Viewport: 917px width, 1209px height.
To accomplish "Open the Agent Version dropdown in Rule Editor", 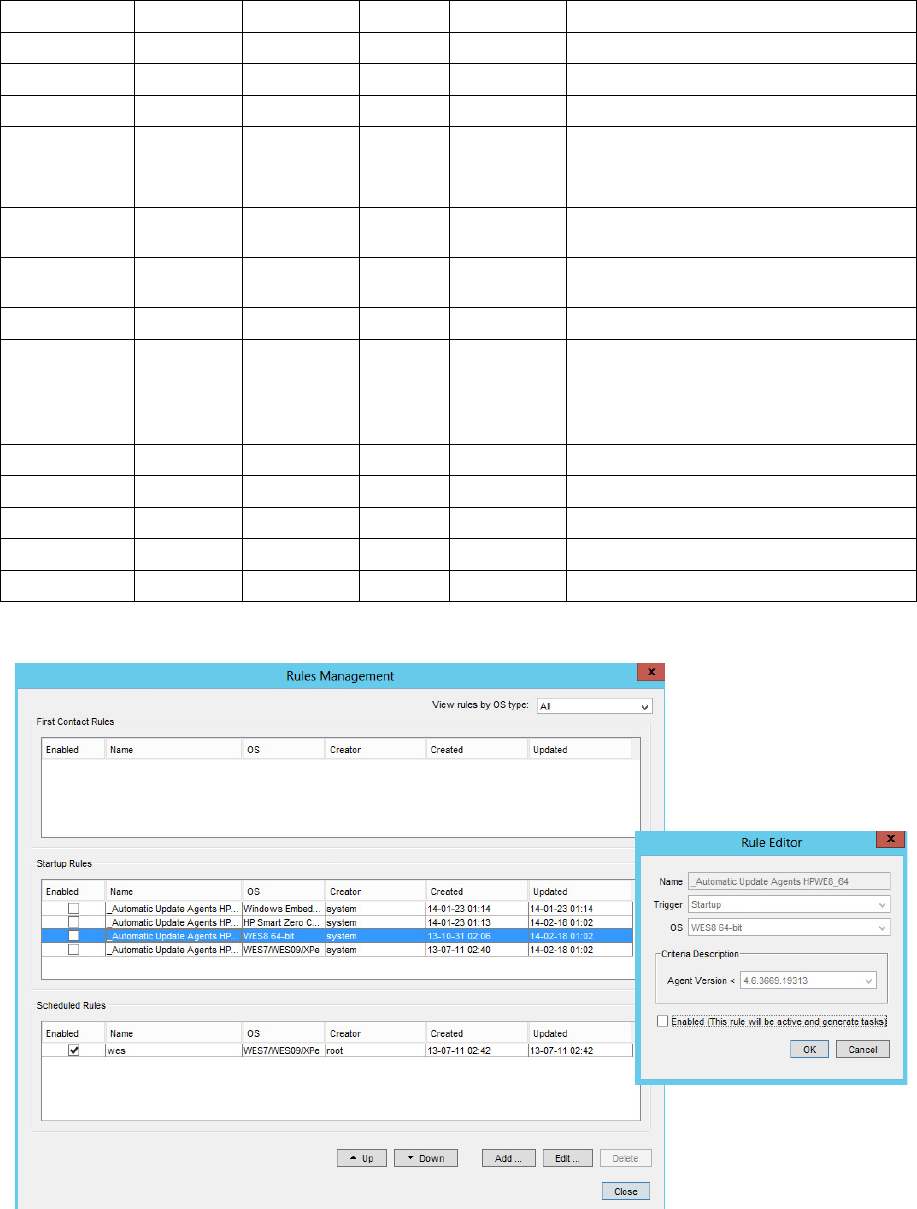I will [808, 981].
